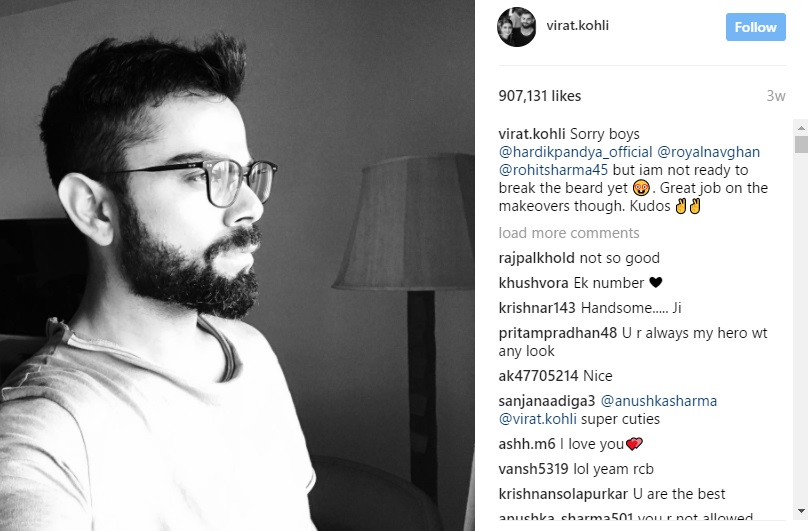Click the comments scrollbar thumb
Viewport: 808px width, 531px height.
[801, 144]
